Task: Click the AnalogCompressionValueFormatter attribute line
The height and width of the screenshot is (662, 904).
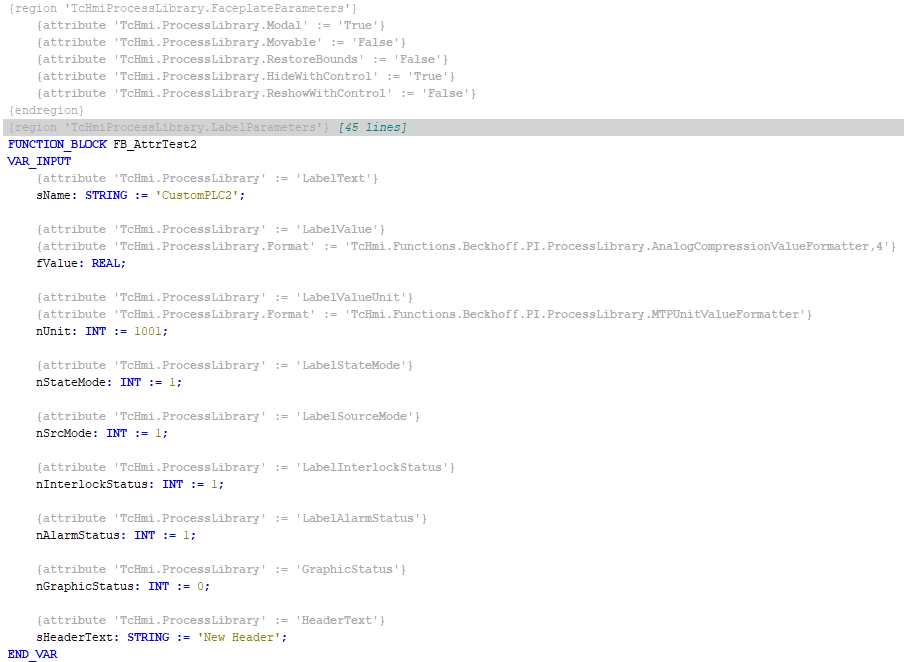Action: point(450,246)
